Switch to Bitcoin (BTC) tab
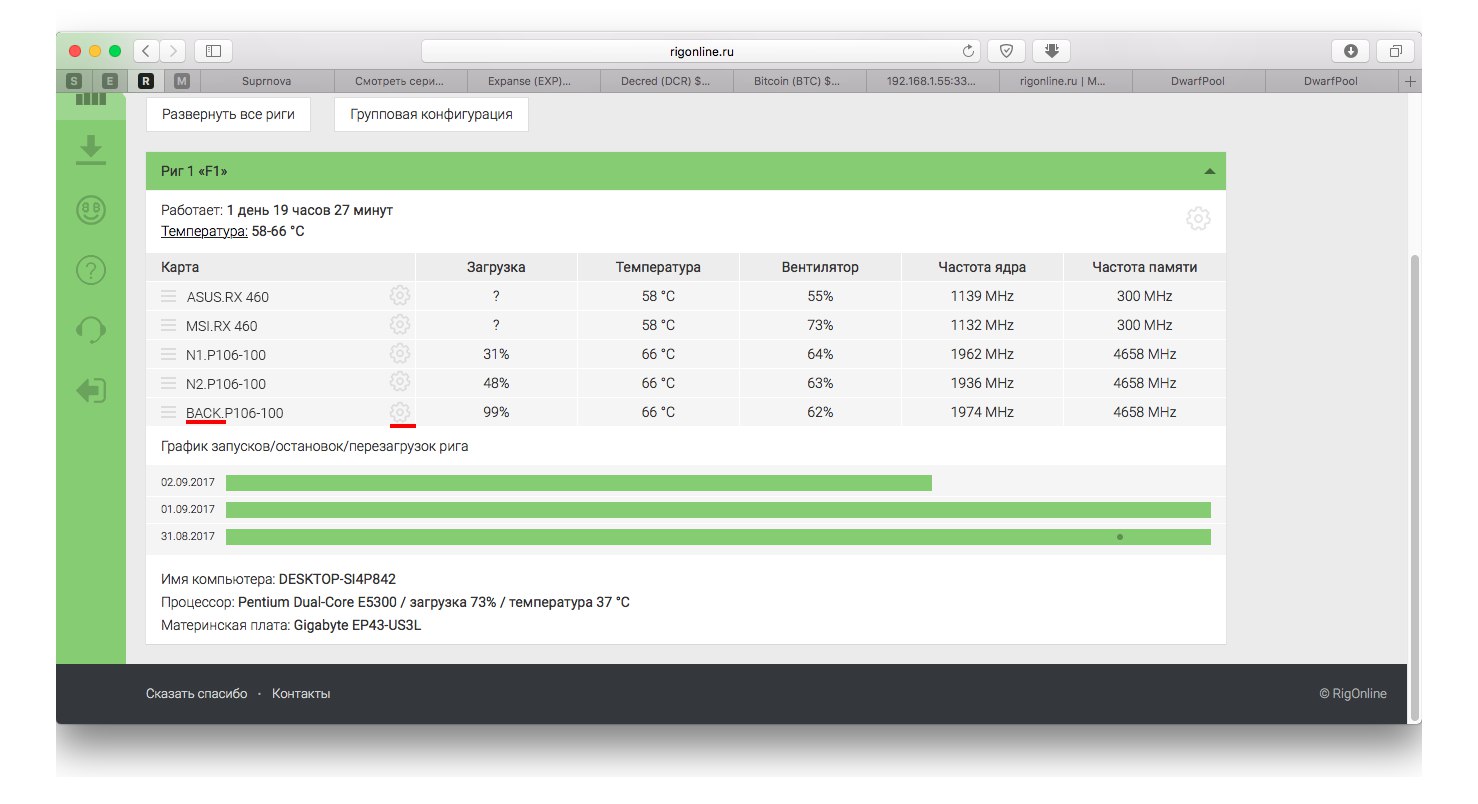1478x804 pixels. click(x=799, y=82)
